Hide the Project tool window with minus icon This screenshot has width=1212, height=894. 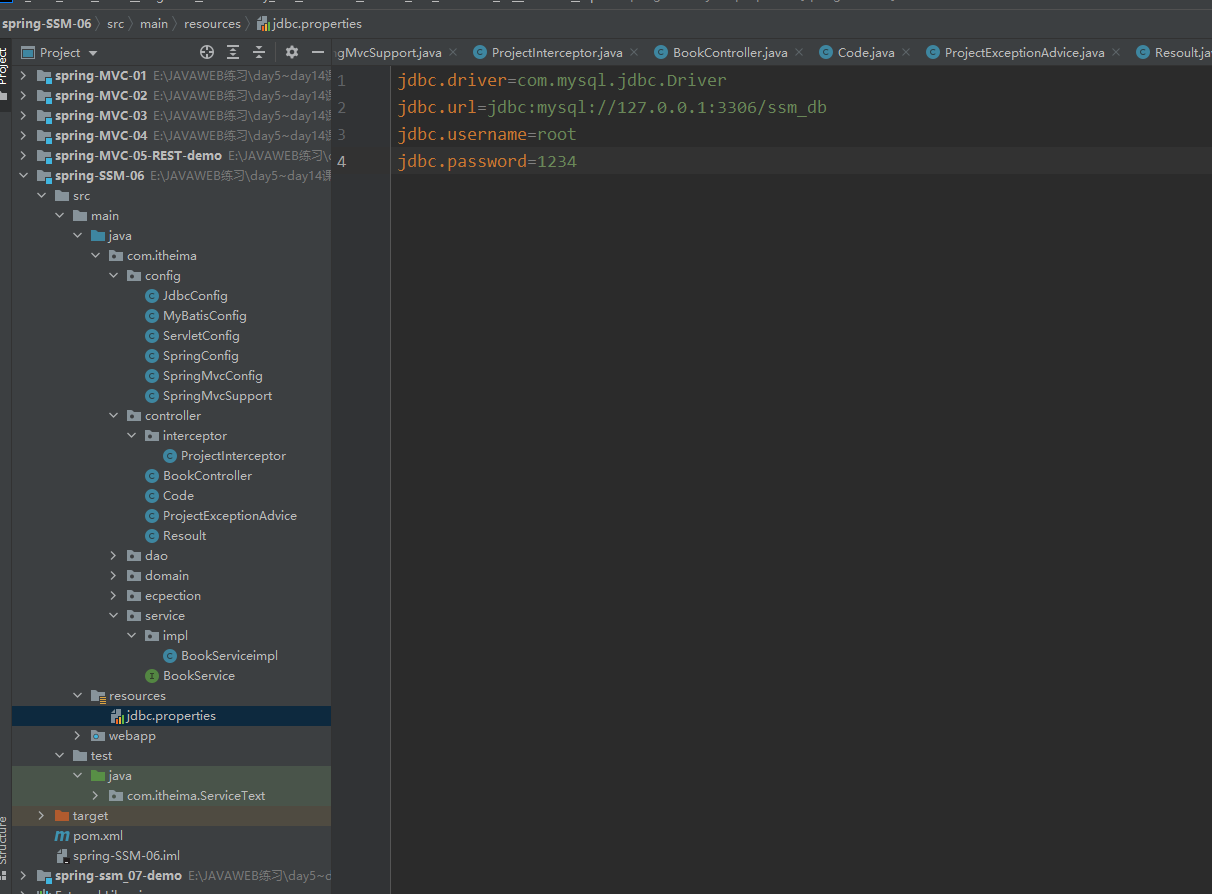coord(318,52)
